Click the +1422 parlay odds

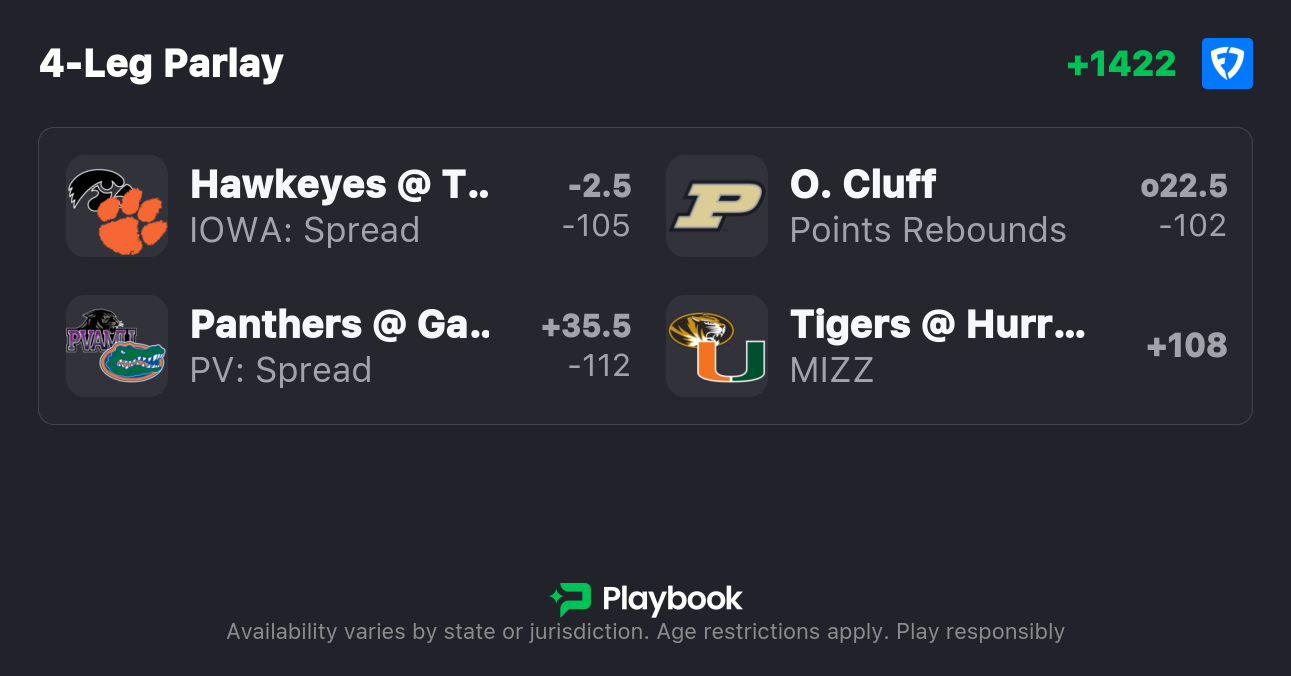1121,64
